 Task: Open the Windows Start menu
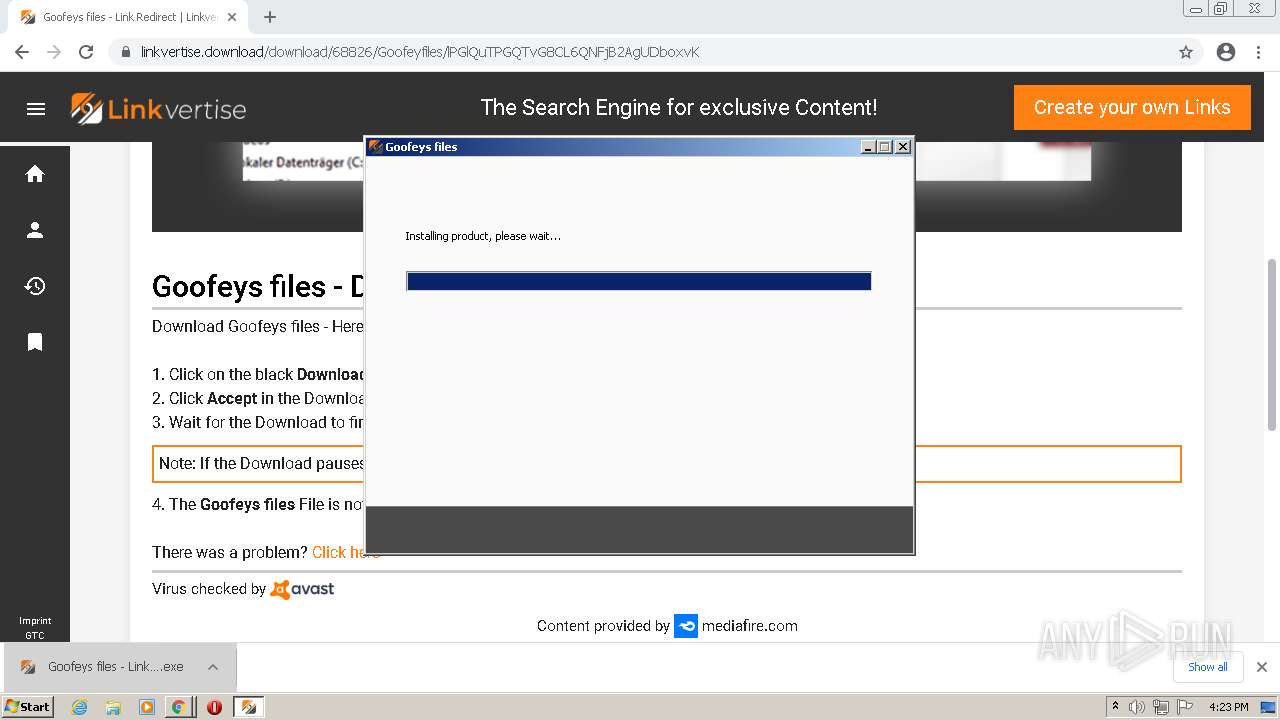(x=28, y=706)
